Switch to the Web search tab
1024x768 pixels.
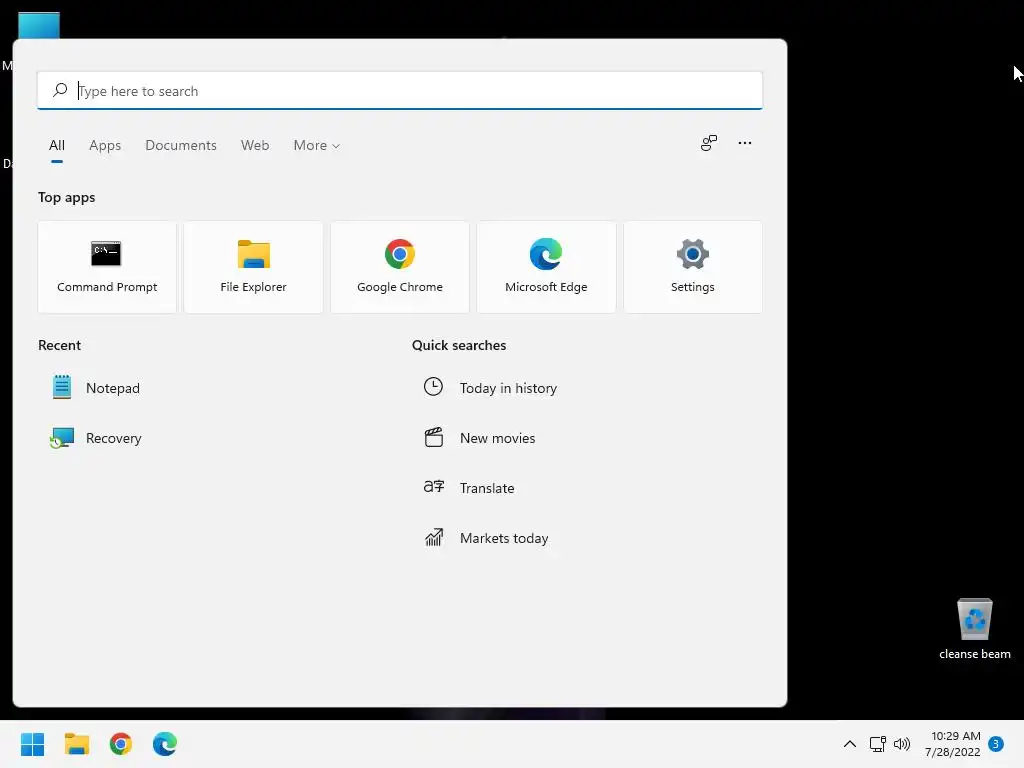255,146
